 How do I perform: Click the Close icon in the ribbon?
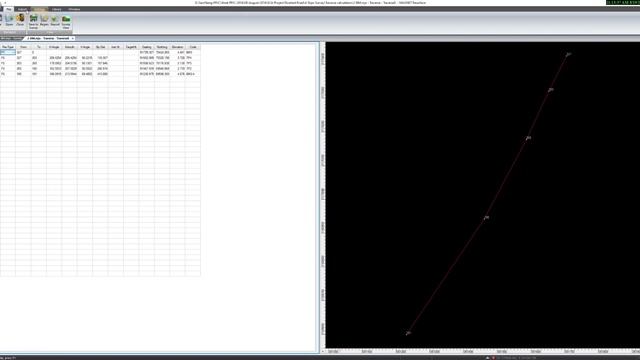20,20
